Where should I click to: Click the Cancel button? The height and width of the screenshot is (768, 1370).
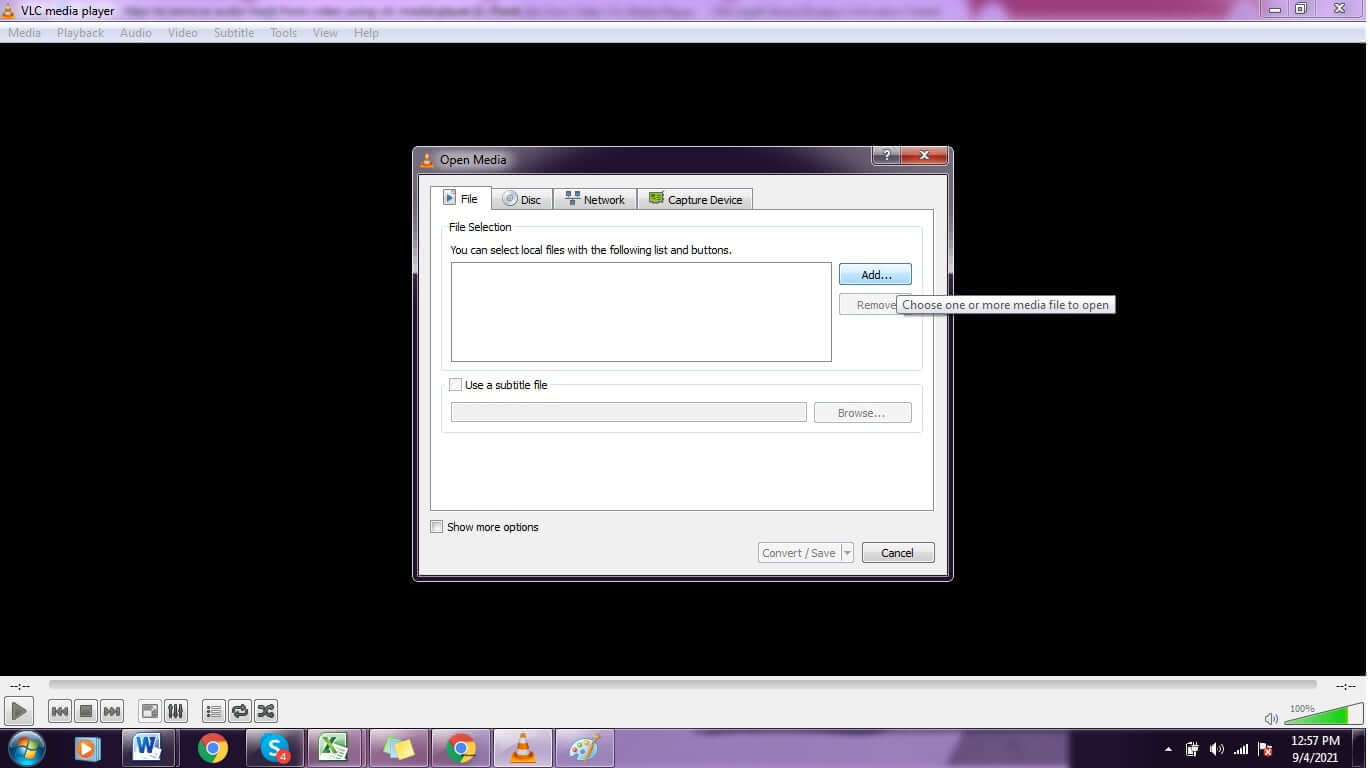897,553
